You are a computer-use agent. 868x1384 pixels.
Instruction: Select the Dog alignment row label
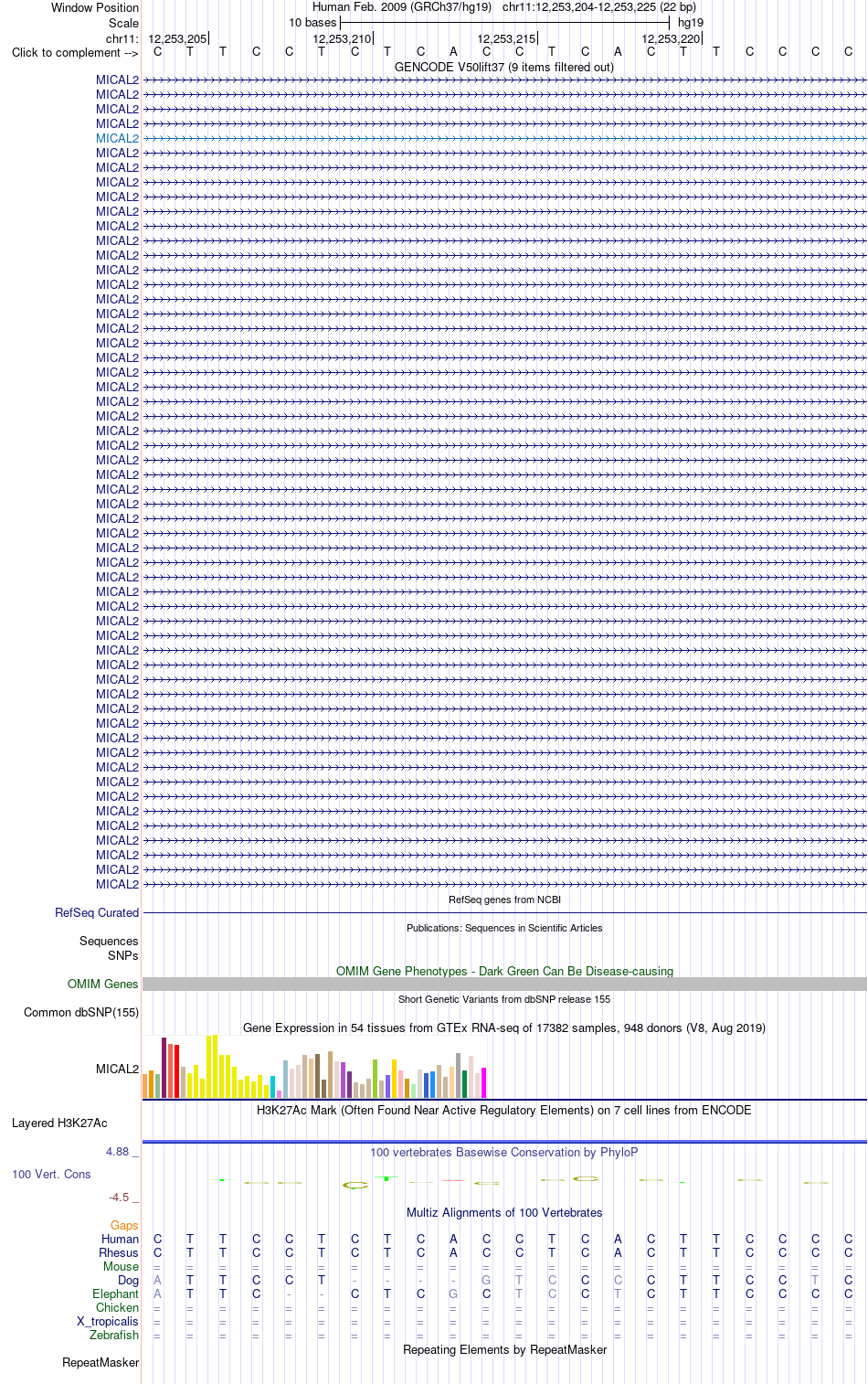[128, 1280]
